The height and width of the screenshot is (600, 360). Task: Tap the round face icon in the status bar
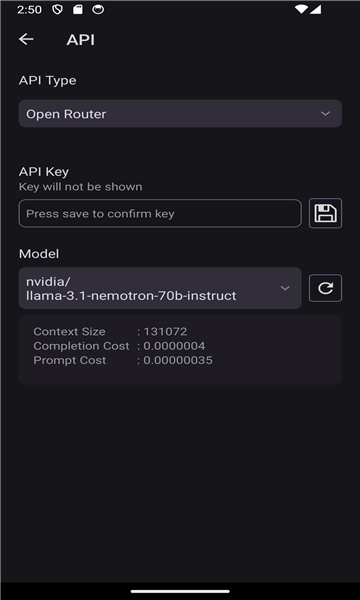click(98, 10)
